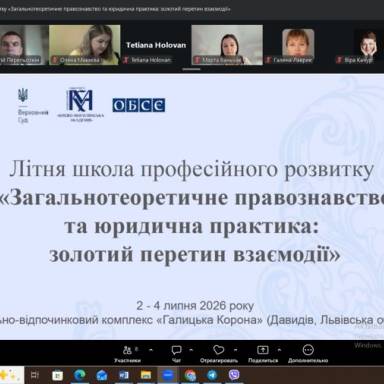The height and width of the screenshot is (384, 384).
Task: Click the gallery strip handle bar
Action: [x=192, y=69]
